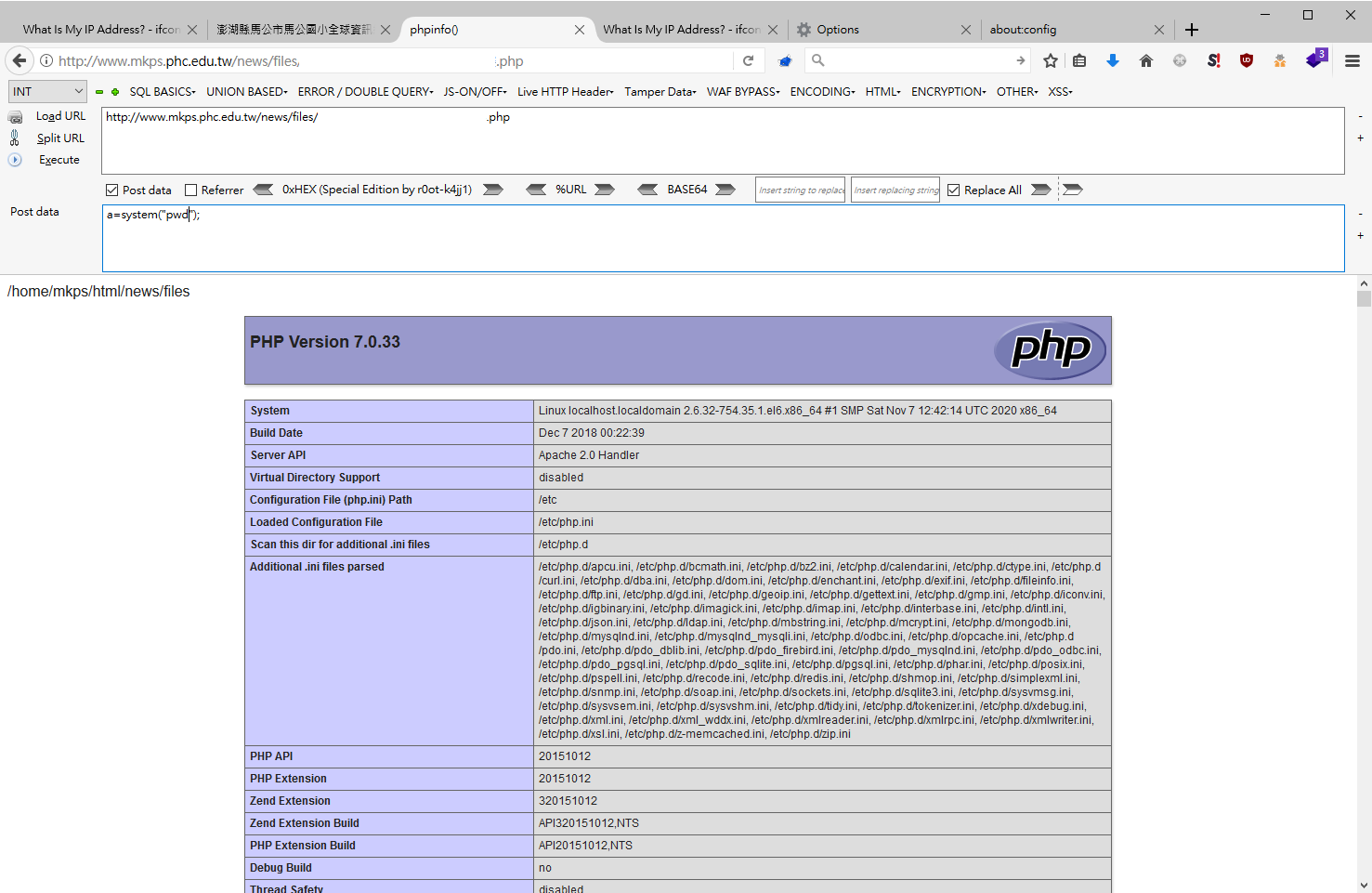This screenshot has height=893, width=1372.
Task: Click the Load URL icon
Action: 16,117
